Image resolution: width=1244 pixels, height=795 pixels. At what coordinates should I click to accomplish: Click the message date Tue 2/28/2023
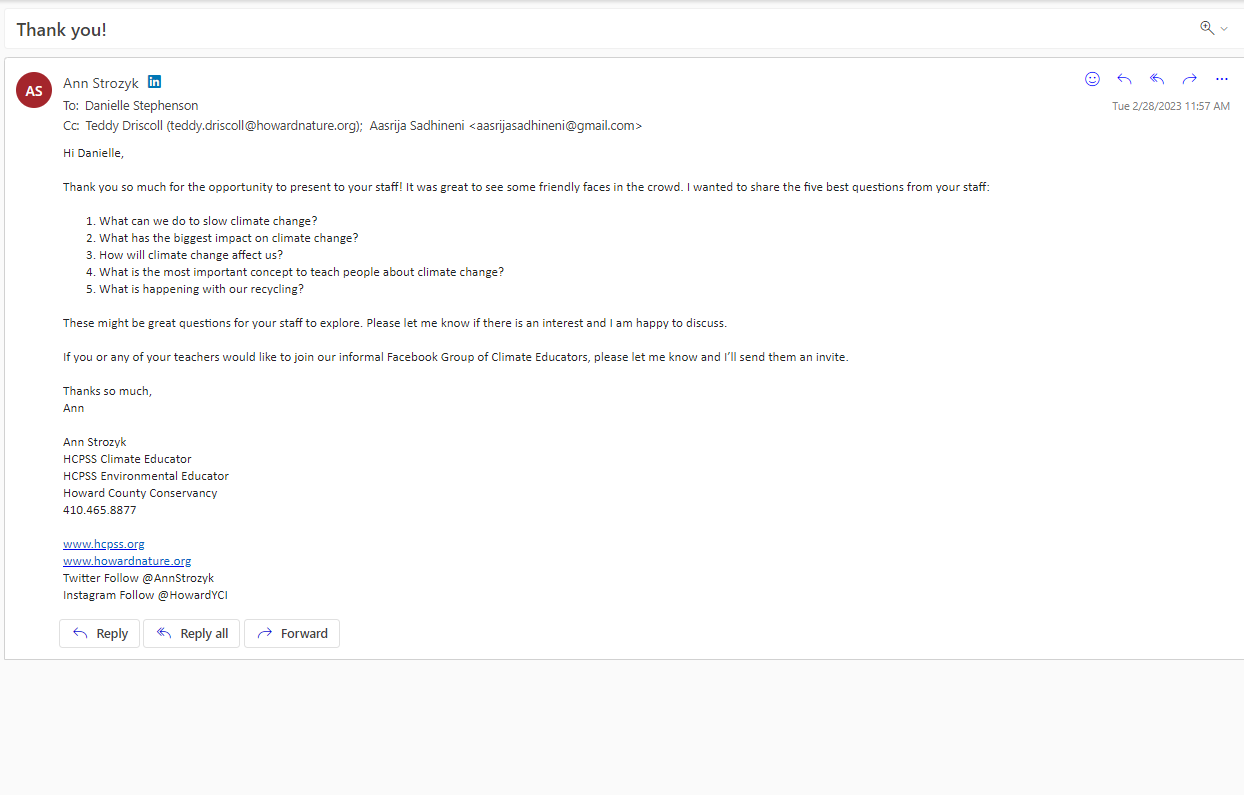(x=1171, y=106)
